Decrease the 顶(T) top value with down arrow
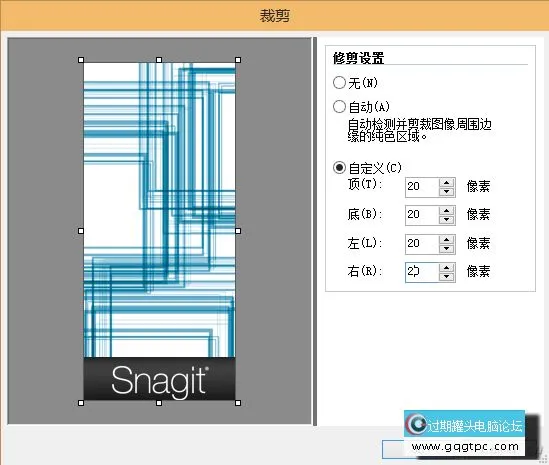 [446, 192]
